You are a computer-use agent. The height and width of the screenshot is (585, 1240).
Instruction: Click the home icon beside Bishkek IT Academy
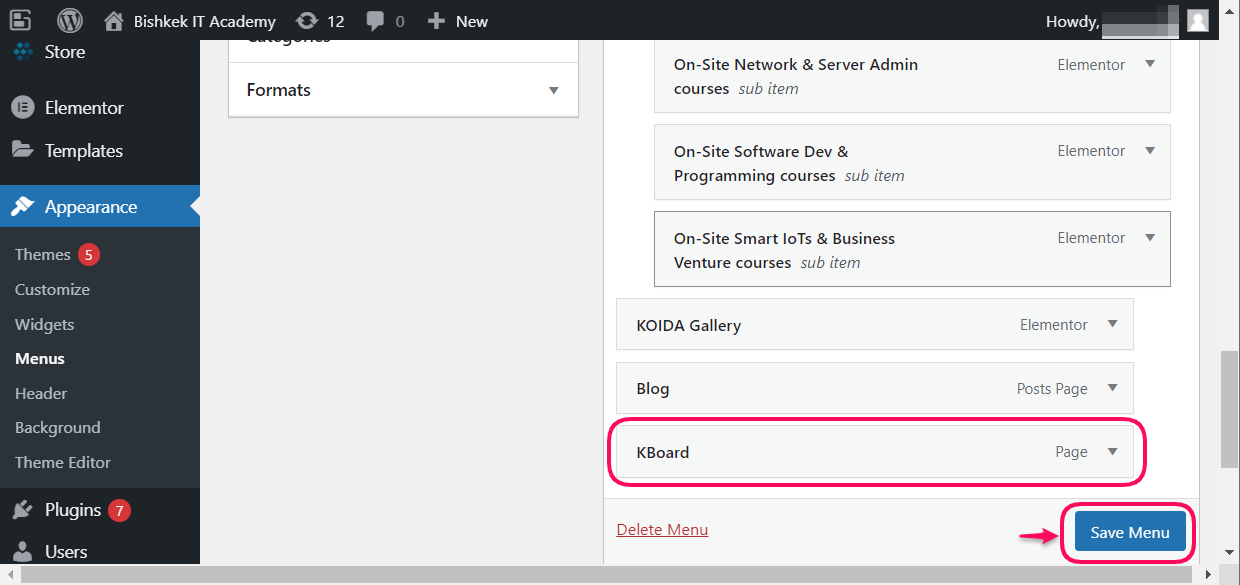114,20
